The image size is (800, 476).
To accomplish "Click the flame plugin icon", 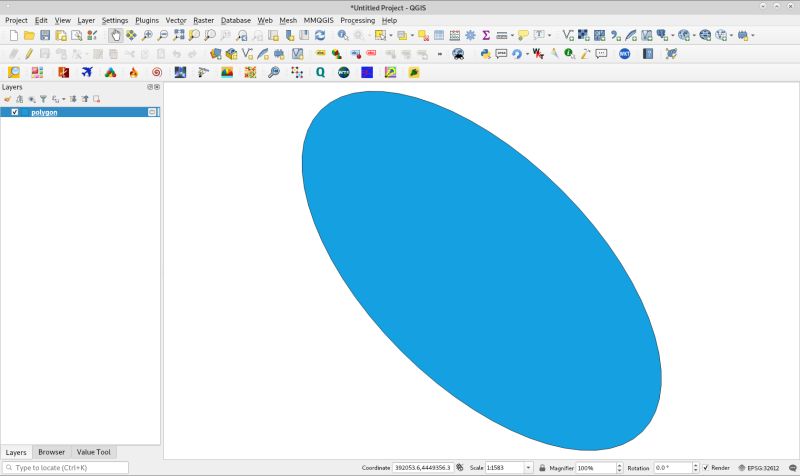I will [134, 72].
